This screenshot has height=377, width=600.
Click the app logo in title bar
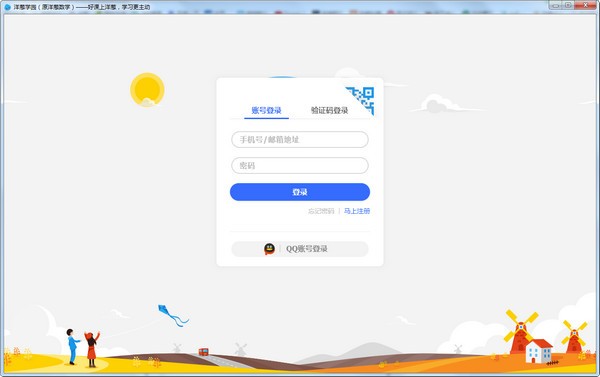[7, 7]
